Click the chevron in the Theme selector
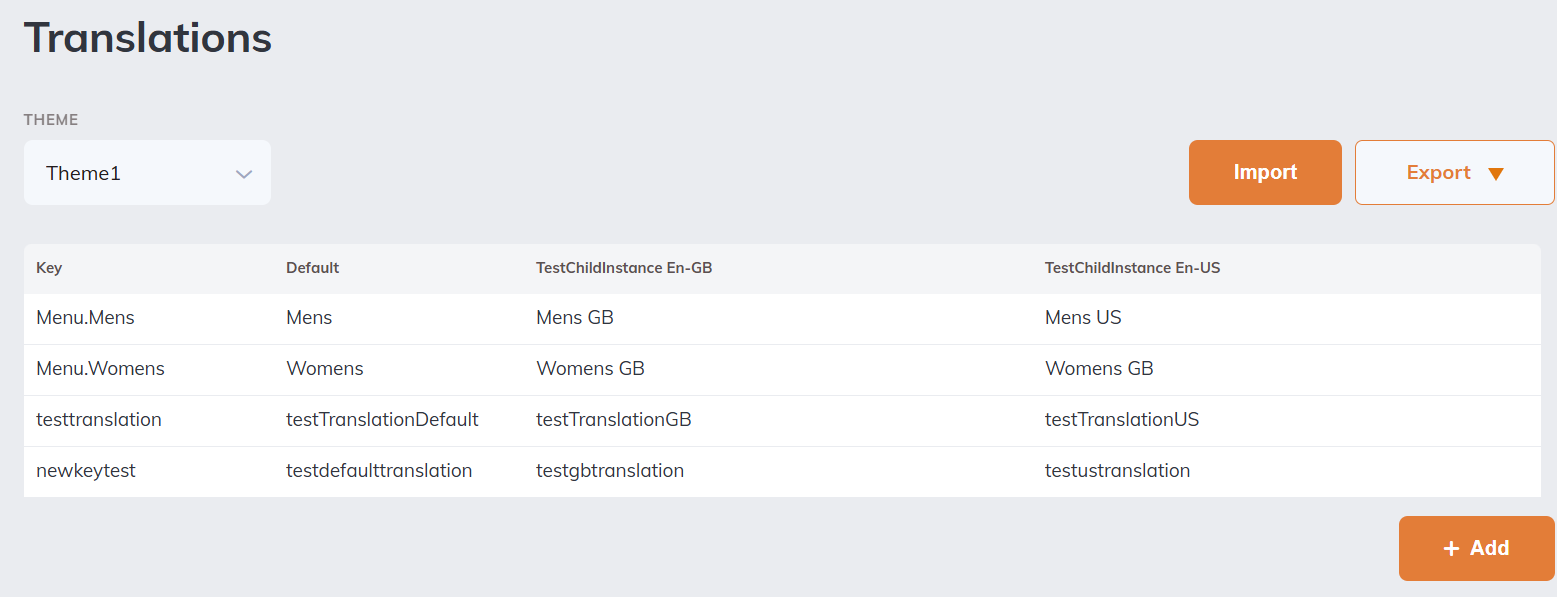This screenshot has width=1557, height=597. pyautogui.click(x=244, y=174)
